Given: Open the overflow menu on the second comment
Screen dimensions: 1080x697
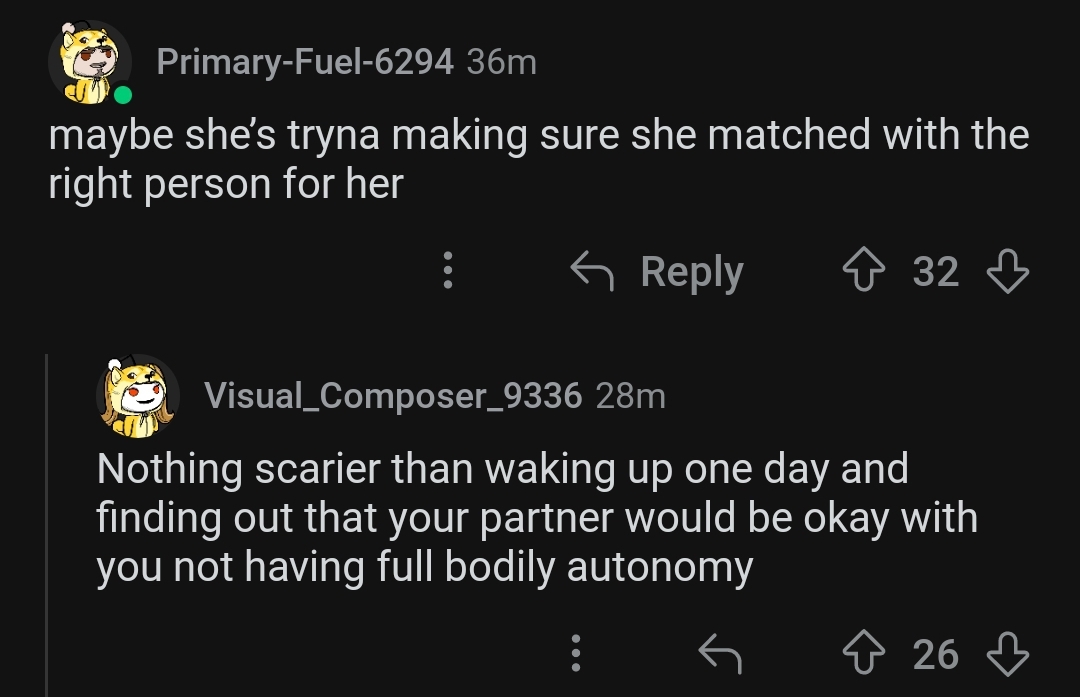Looking at the screenshot, I should pos(575,655).
